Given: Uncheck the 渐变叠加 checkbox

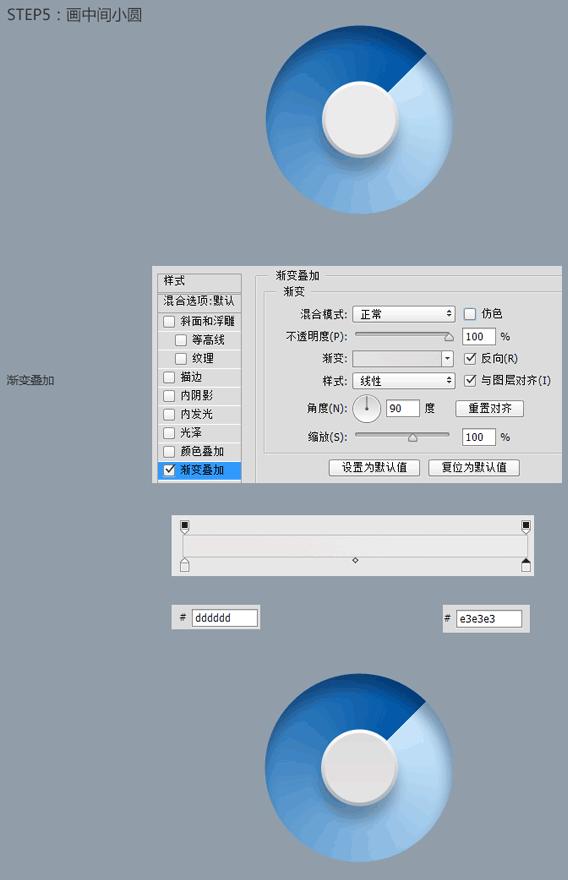Looking at the screenshot, I should click(x=169, y=470).
